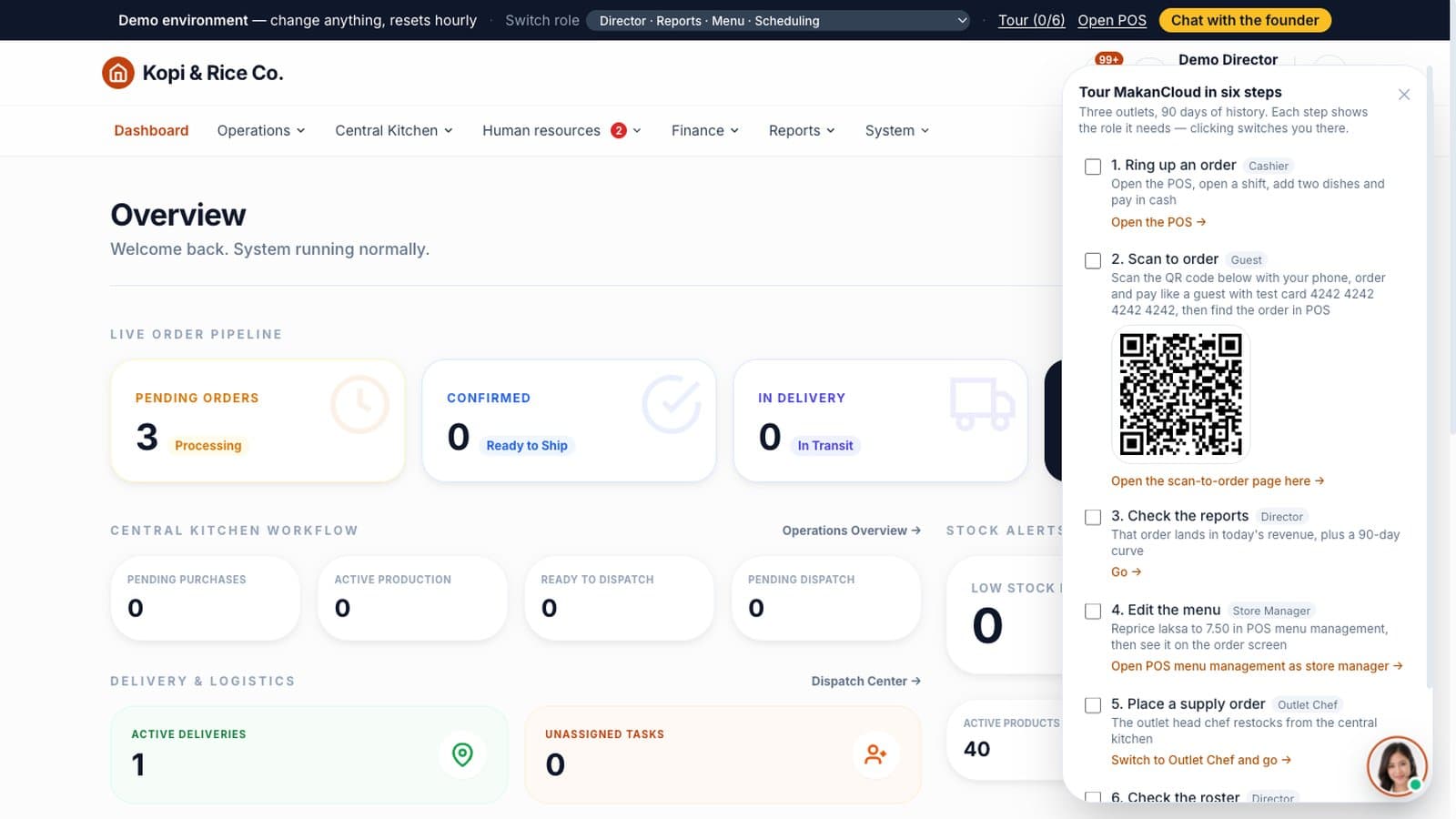Viewport: 1456px width, 819px height.
Task: Mark Edit the menu step complete
Action: 1093,612
